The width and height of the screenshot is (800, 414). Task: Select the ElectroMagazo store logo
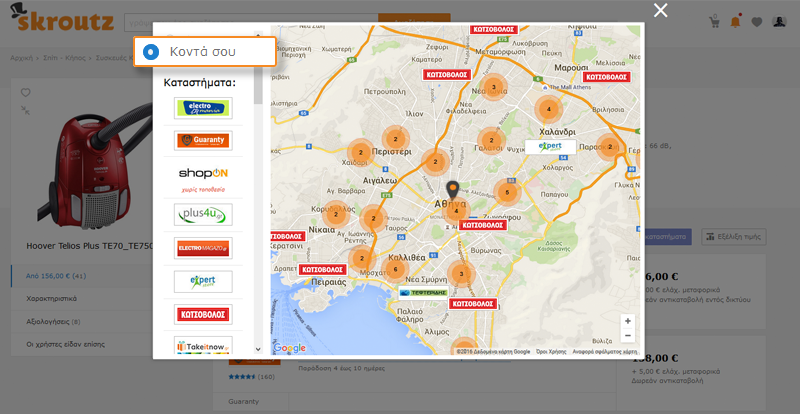(203, 248)
